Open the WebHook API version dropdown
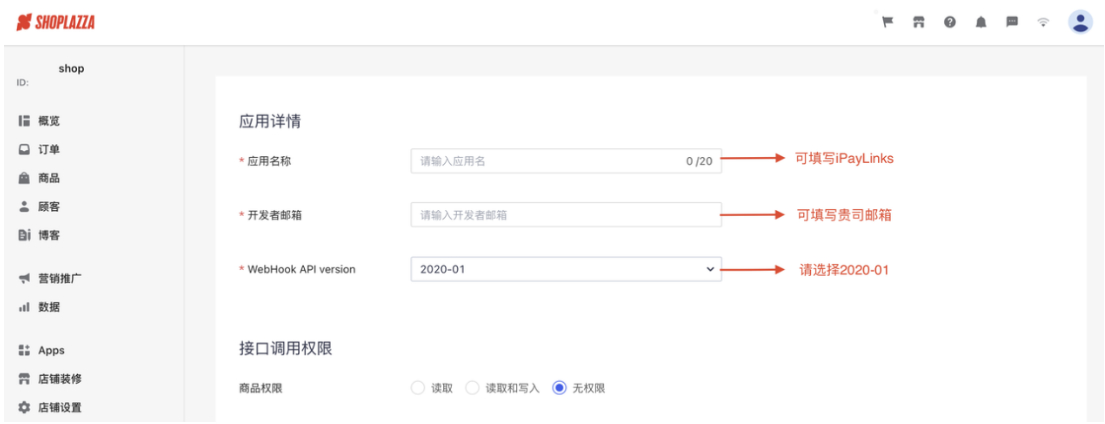Viewport: 1105px width, 424px height. [x=566, y=269]
